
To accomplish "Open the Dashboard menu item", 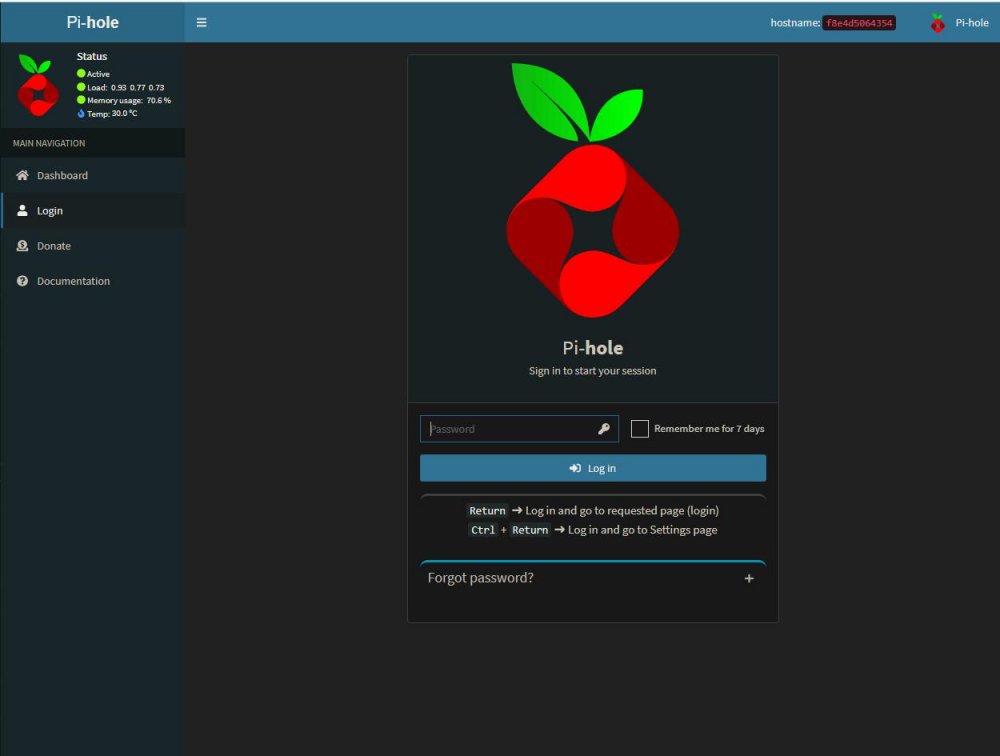I will pos(93,175).
